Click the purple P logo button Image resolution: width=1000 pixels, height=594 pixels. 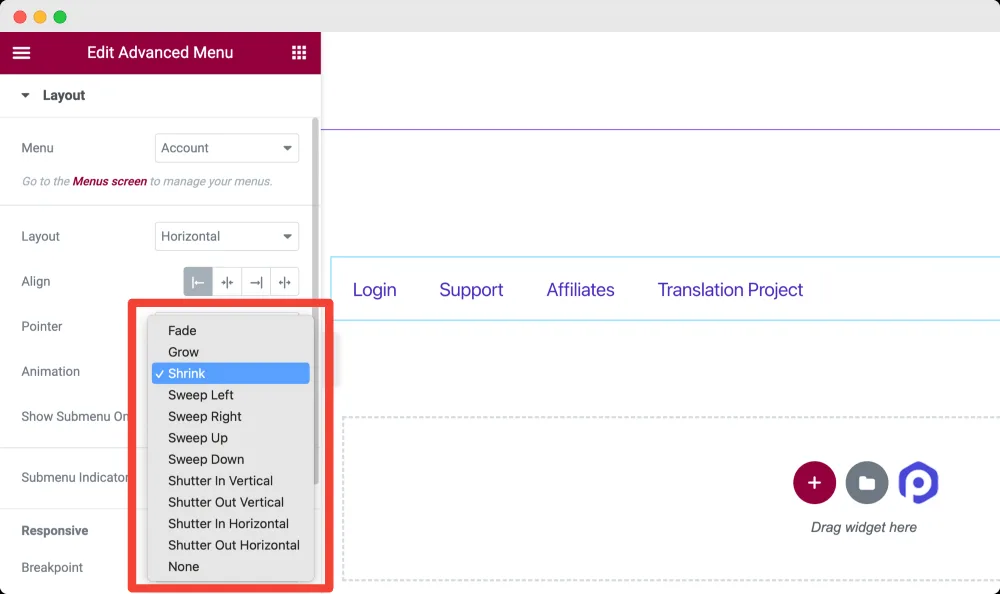[x=918, y=483]
